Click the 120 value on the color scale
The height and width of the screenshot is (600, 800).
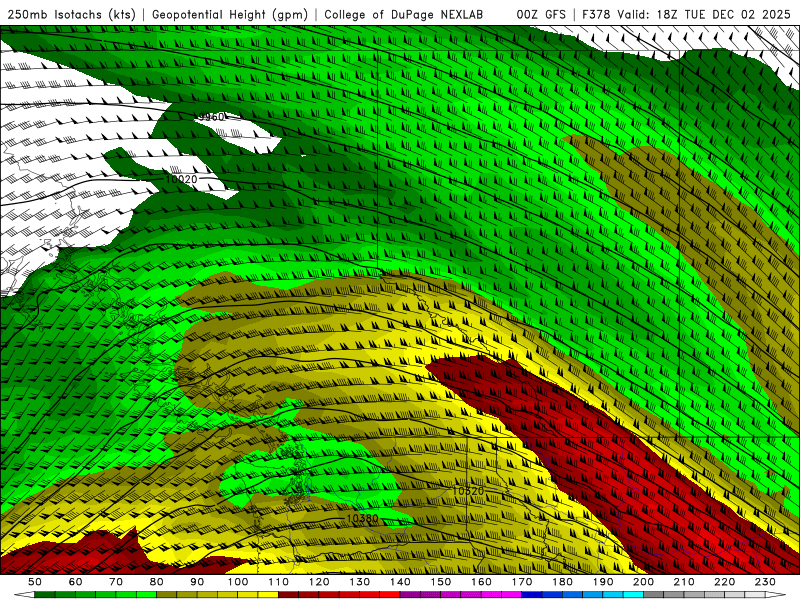point(319,582)
